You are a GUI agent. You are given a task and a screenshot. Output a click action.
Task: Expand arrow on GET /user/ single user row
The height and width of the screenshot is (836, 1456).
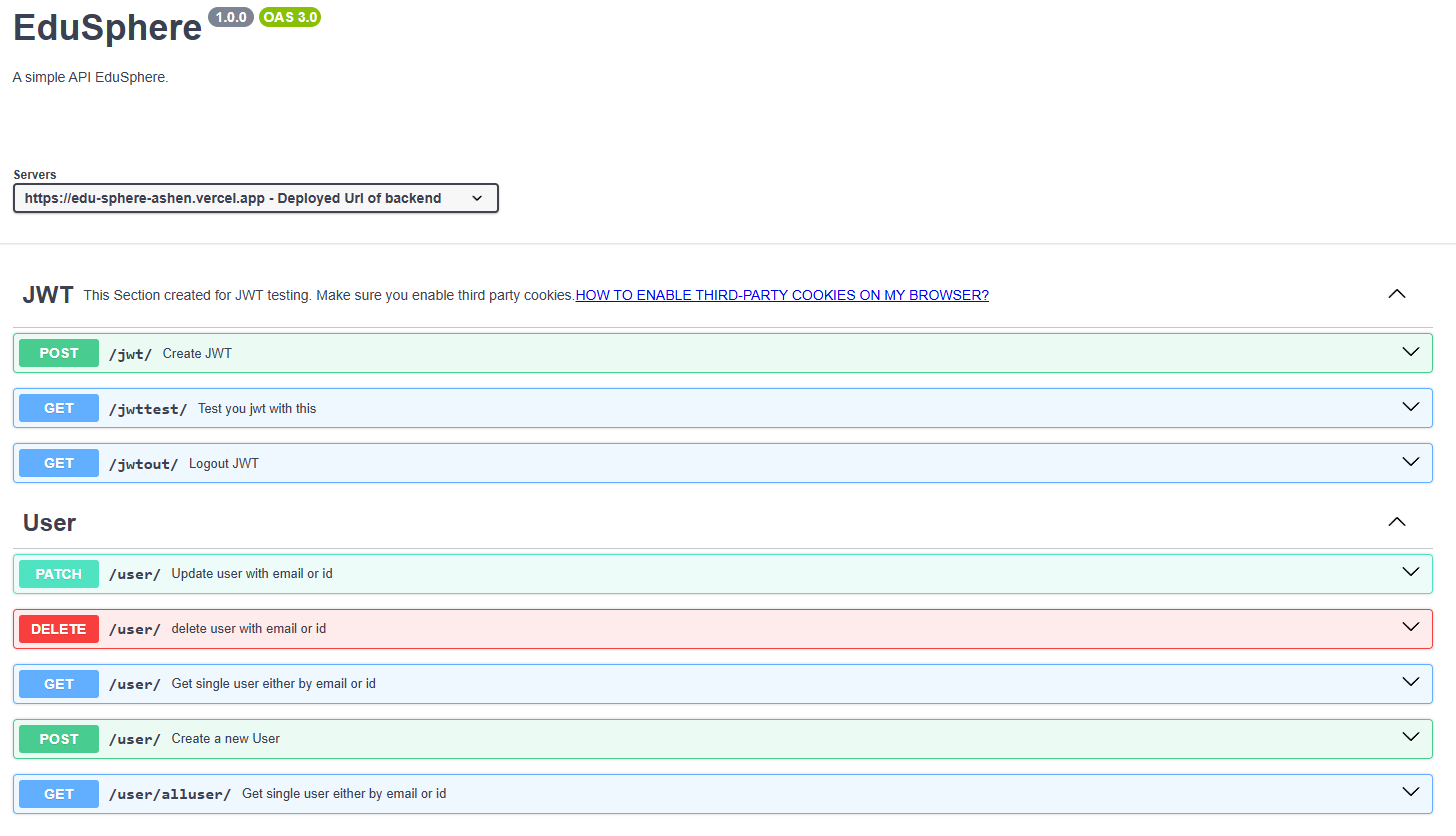(1411, 683)
